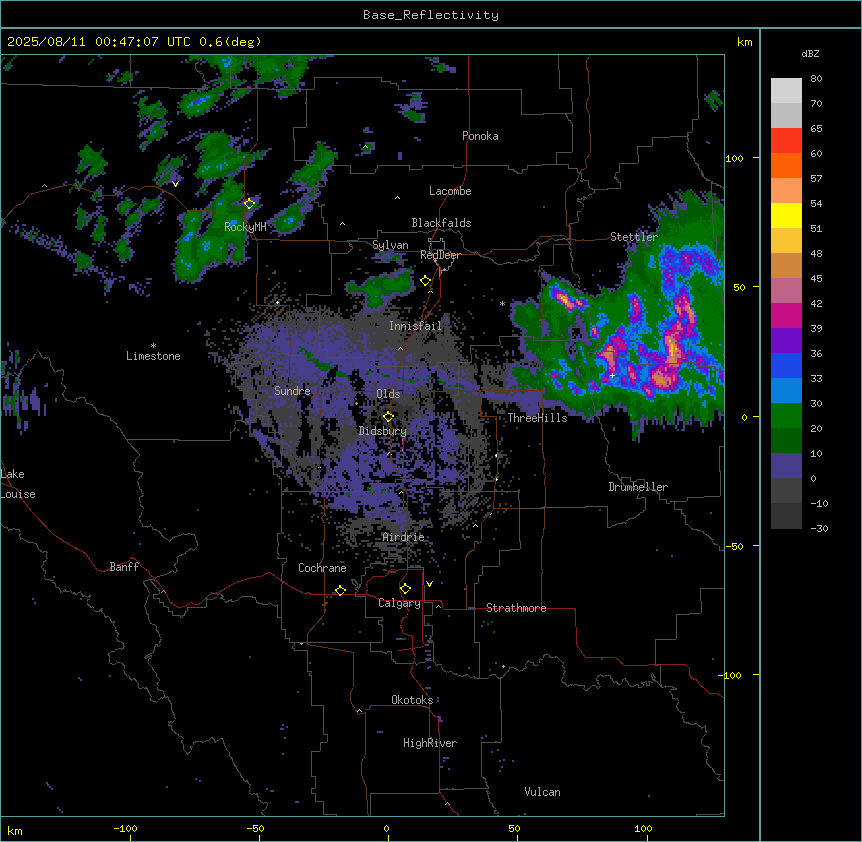Click the Okotoks label
862x842 pixels.
[412, 700]
